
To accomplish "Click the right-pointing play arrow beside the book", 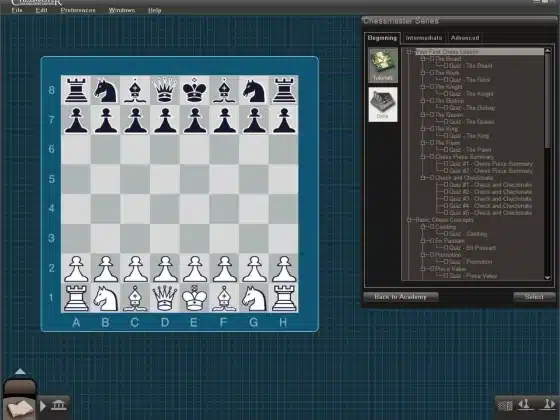I will tap(43, 406).
